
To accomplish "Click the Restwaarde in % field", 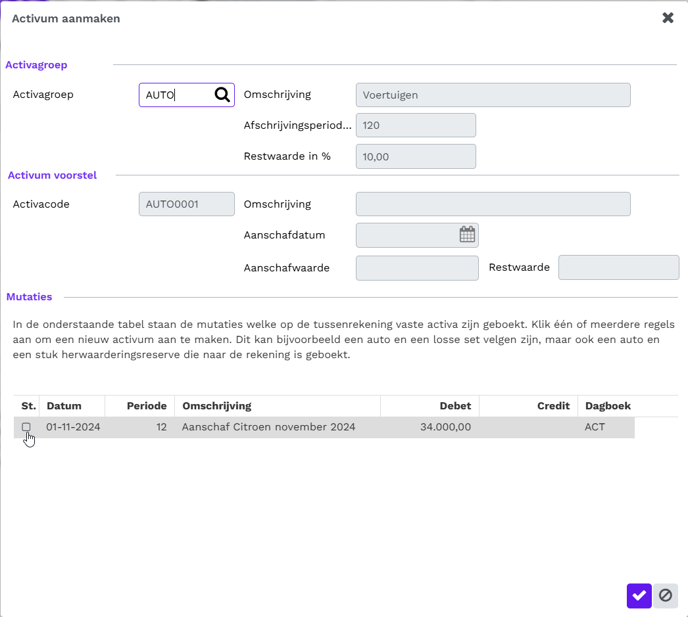I will click(415, 157).
